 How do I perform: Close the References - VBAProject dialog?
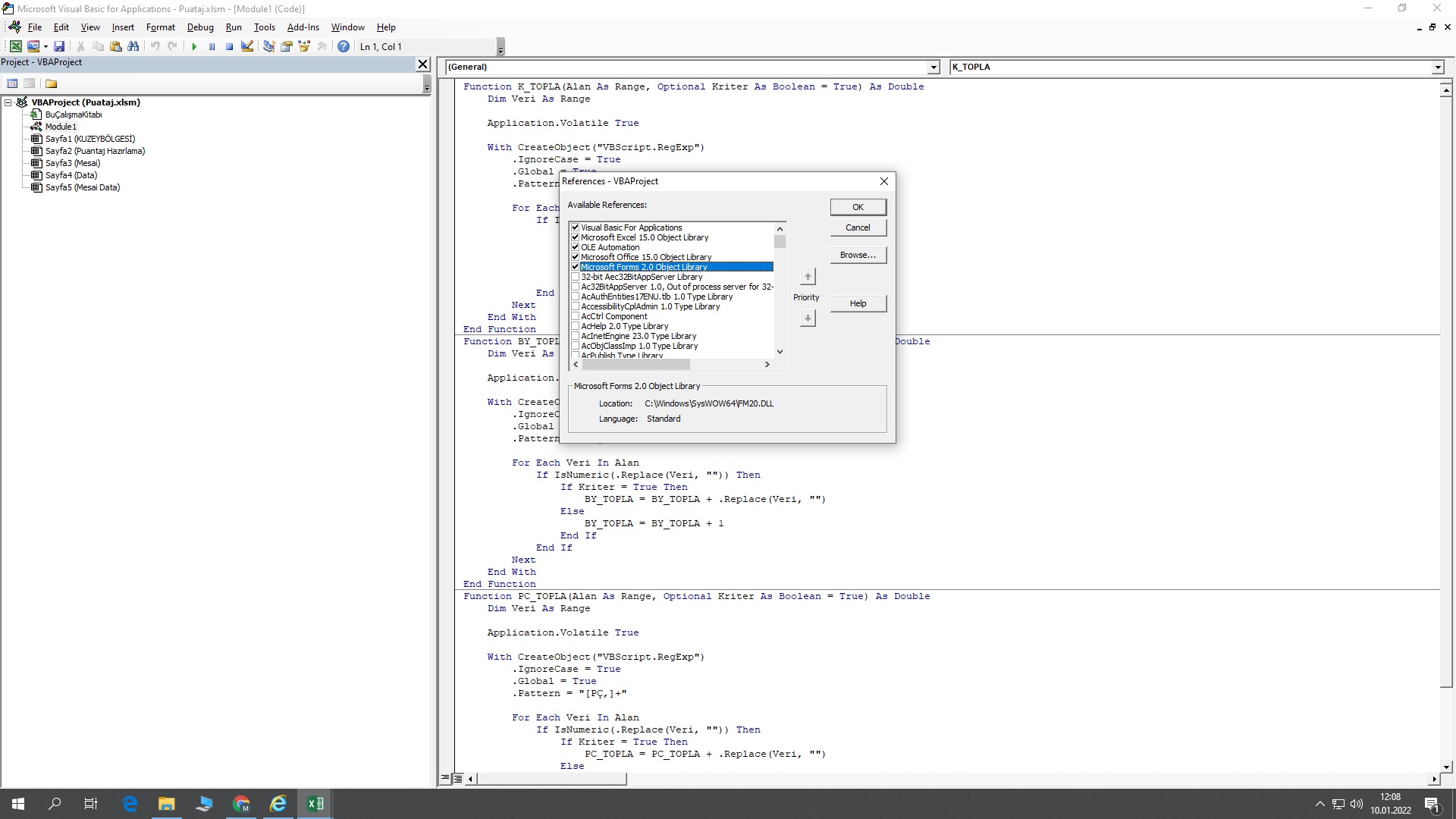pyautogui.click(x=883, y=181)
